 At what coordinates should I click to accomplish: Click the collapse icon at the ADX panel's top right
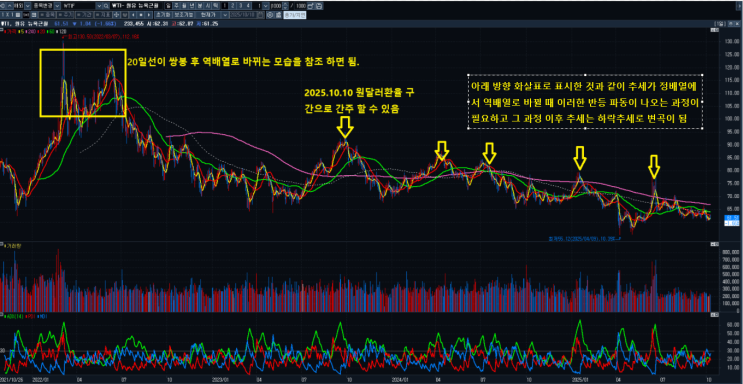pyautogui.click(x=714, y=314)
